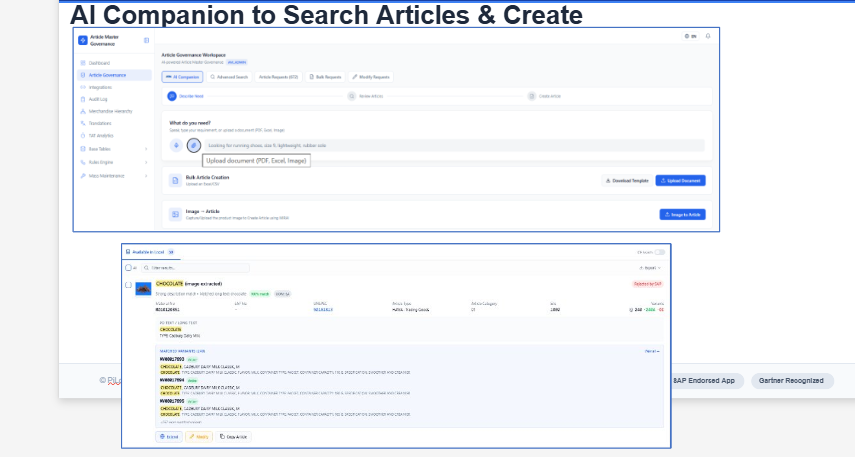Expand the Rules Engine chevron
This screenshot has width=855, height=457.
146,163
